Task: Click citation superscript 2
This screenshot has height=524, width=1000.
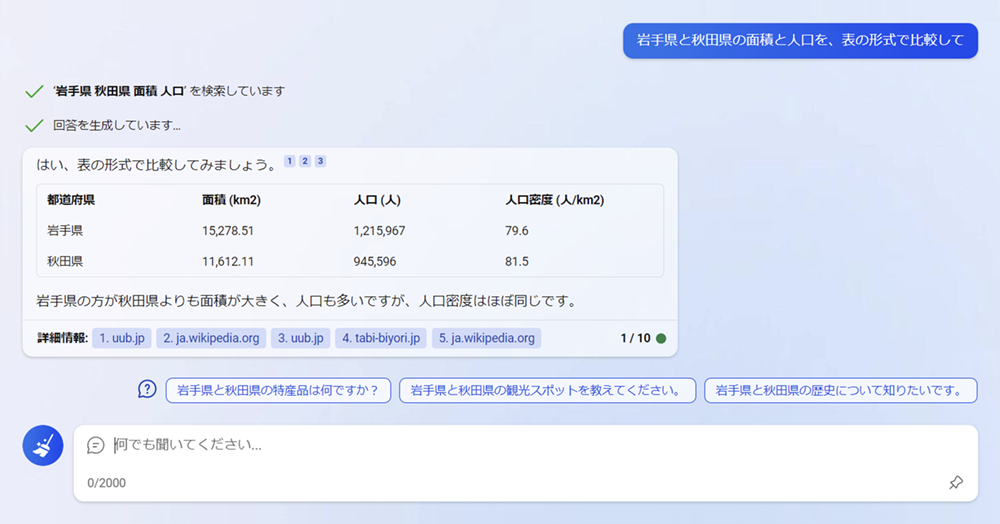Action: tap(305, 161)
